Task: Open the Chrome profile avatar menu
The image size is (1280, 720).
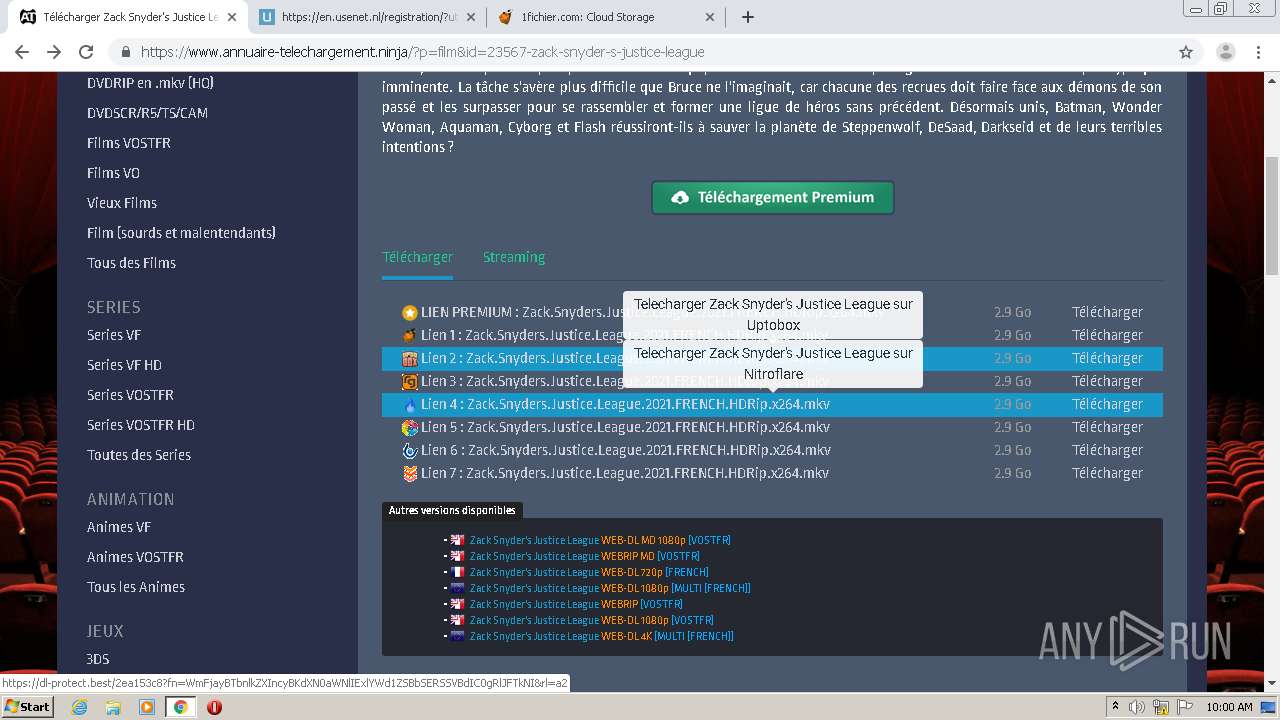Action: (1226, 52)
